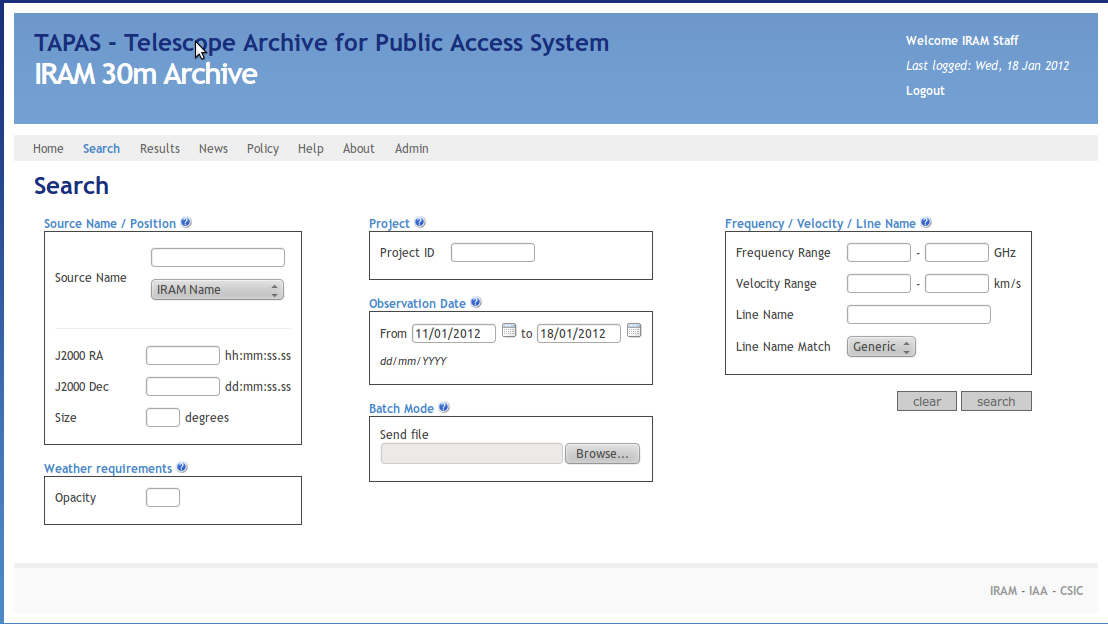Viewport: 1108px width, 624px height.
Task: Click help icon beside Batch Mode
Action: [x=444, y=408]
